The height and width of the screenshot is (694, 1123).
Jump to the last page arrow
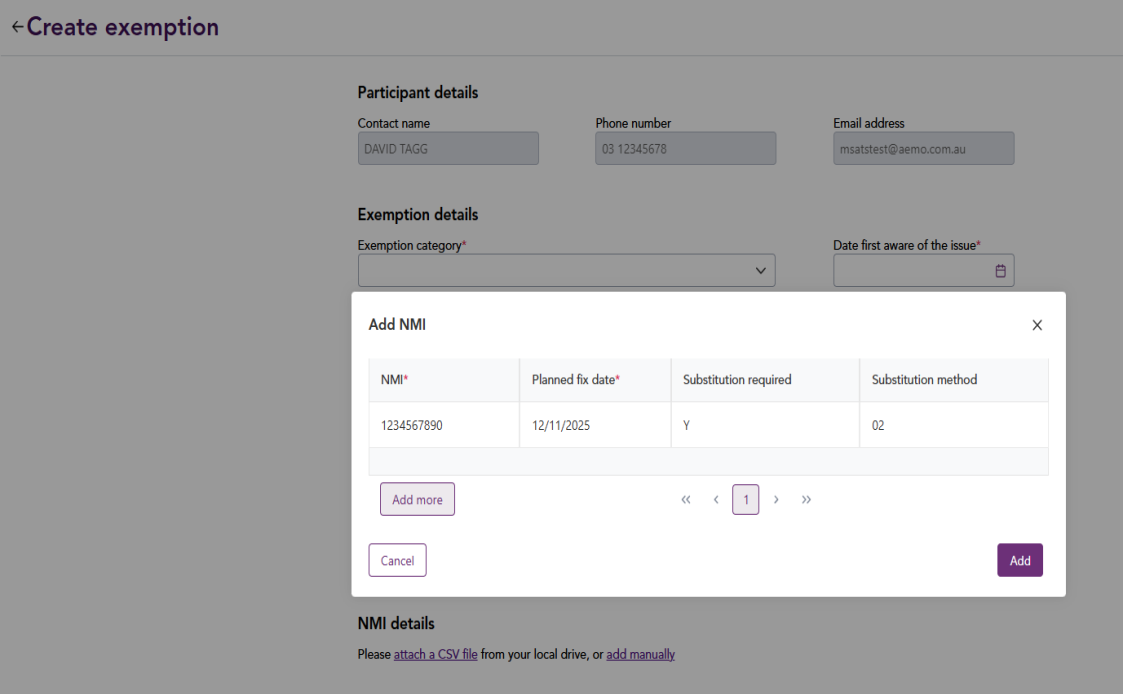point(806,500)
